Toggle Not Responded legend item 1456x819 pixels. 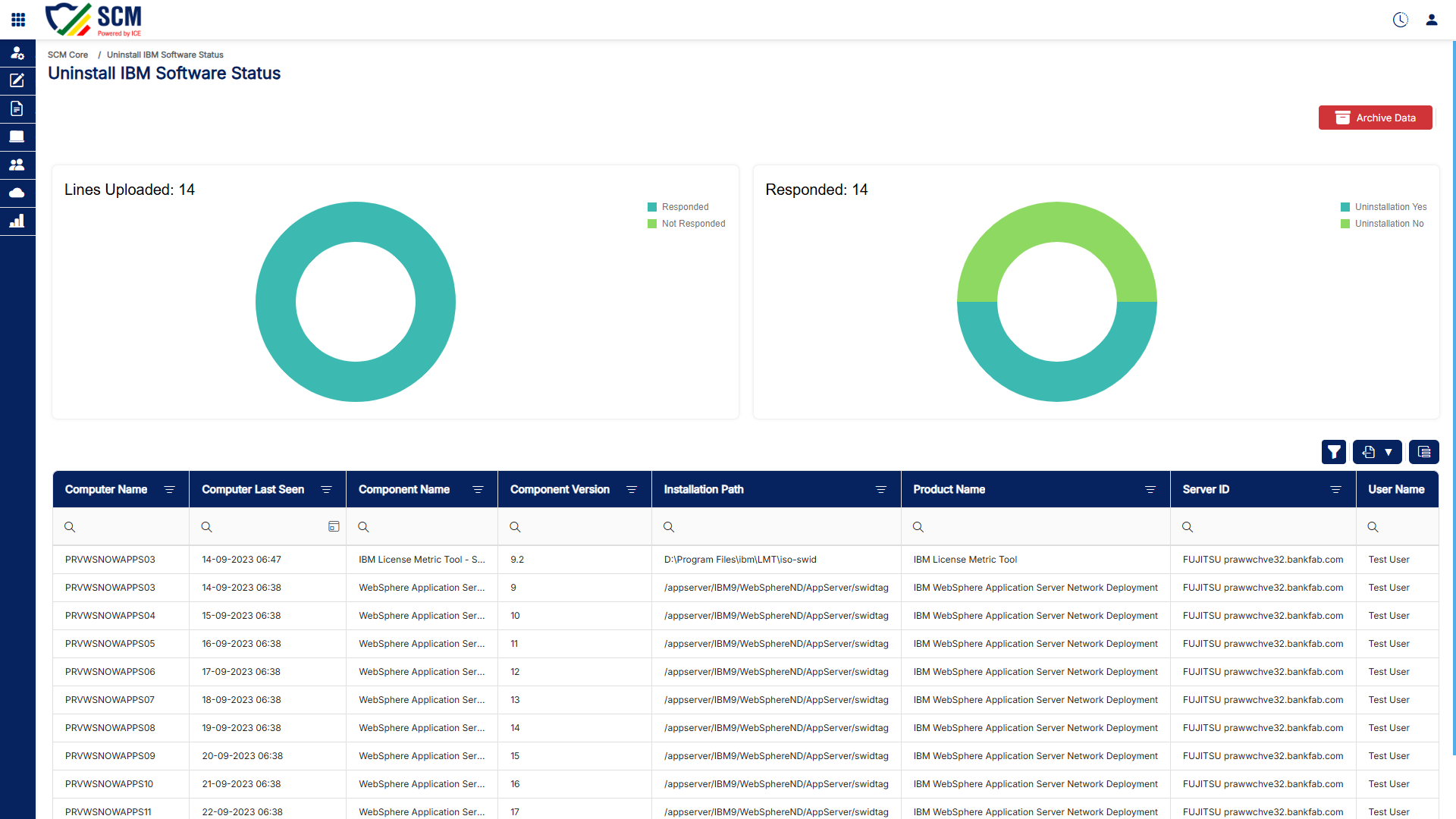click(686, 224)
